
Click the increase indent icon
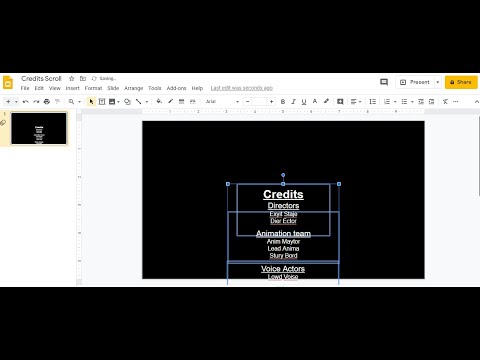(x=432, y=101)
